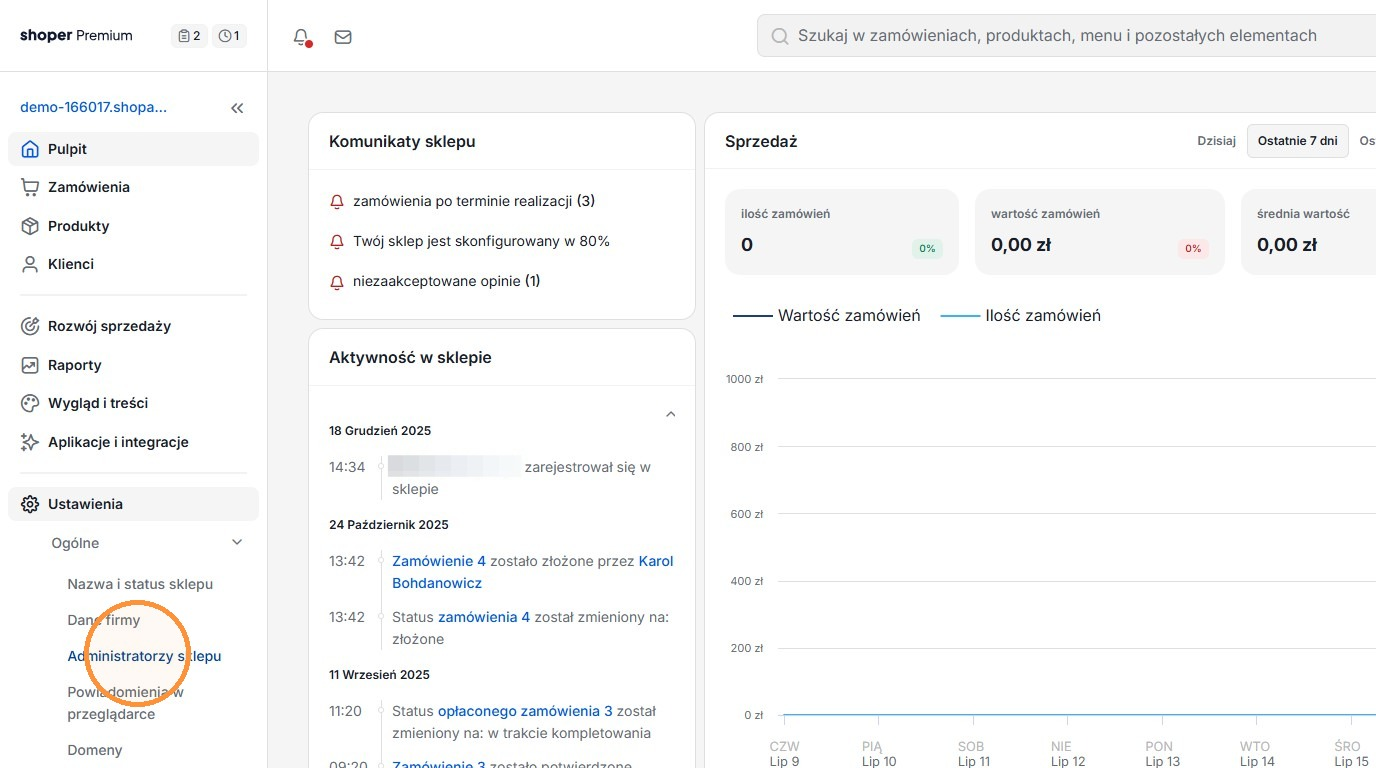This screenshot has width=1376, height=768.
Task: Open Twój sklep jest skonfigurowany w 80%
Action: pos(481,241)
